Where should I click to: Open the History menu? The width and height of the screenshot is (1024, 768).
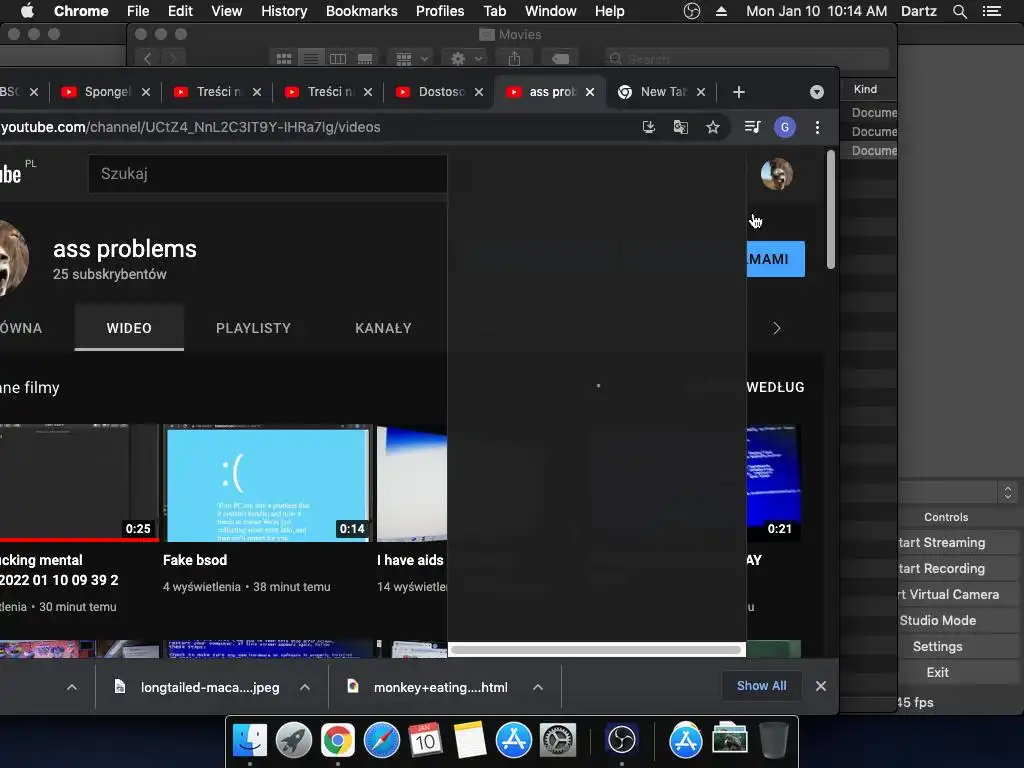click(284, 11)
